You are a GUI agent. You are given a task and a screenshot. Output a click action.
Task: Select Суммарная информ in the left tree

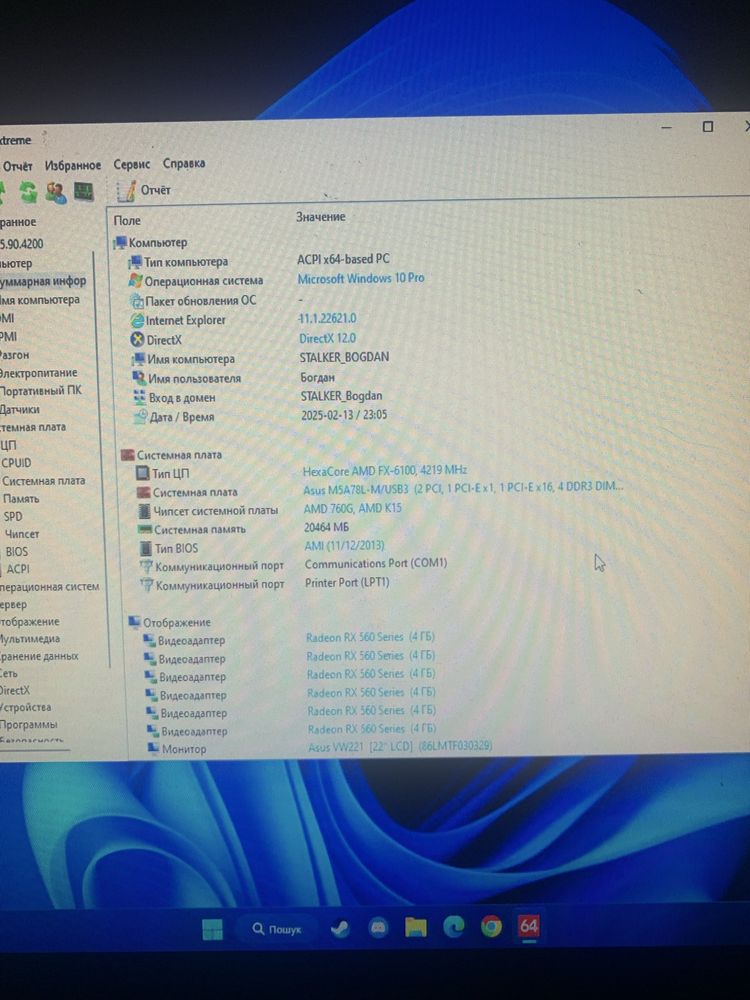tap(43, 281)
